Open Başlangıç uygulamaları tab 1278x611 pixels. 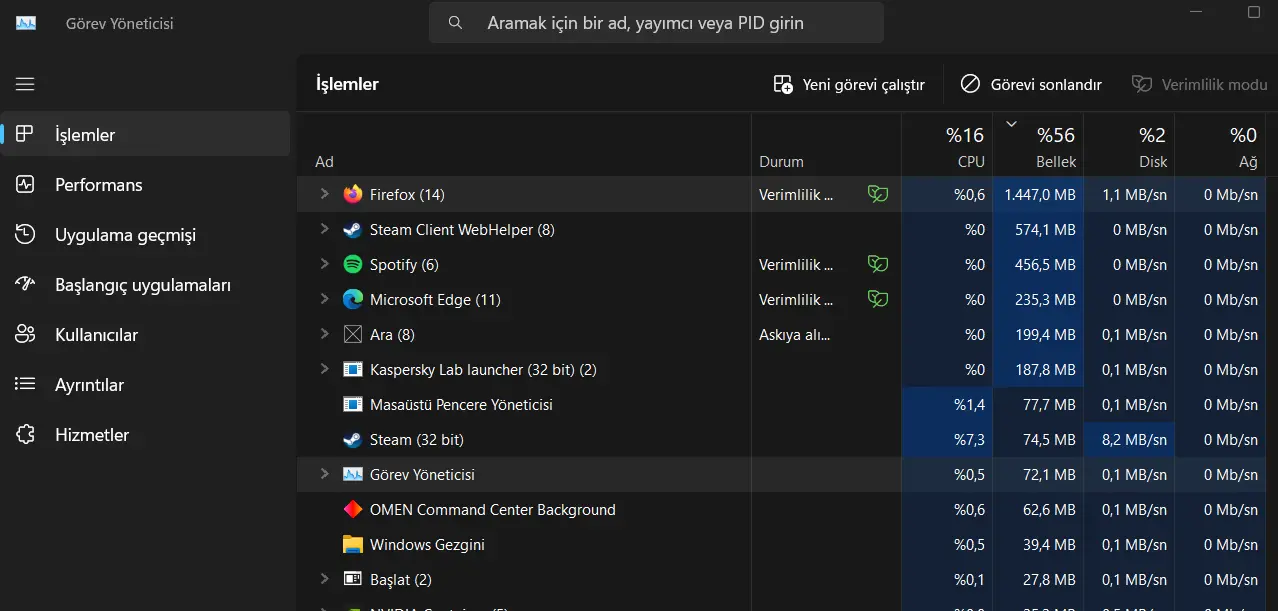pyautogui.click(x=145, y=285)
